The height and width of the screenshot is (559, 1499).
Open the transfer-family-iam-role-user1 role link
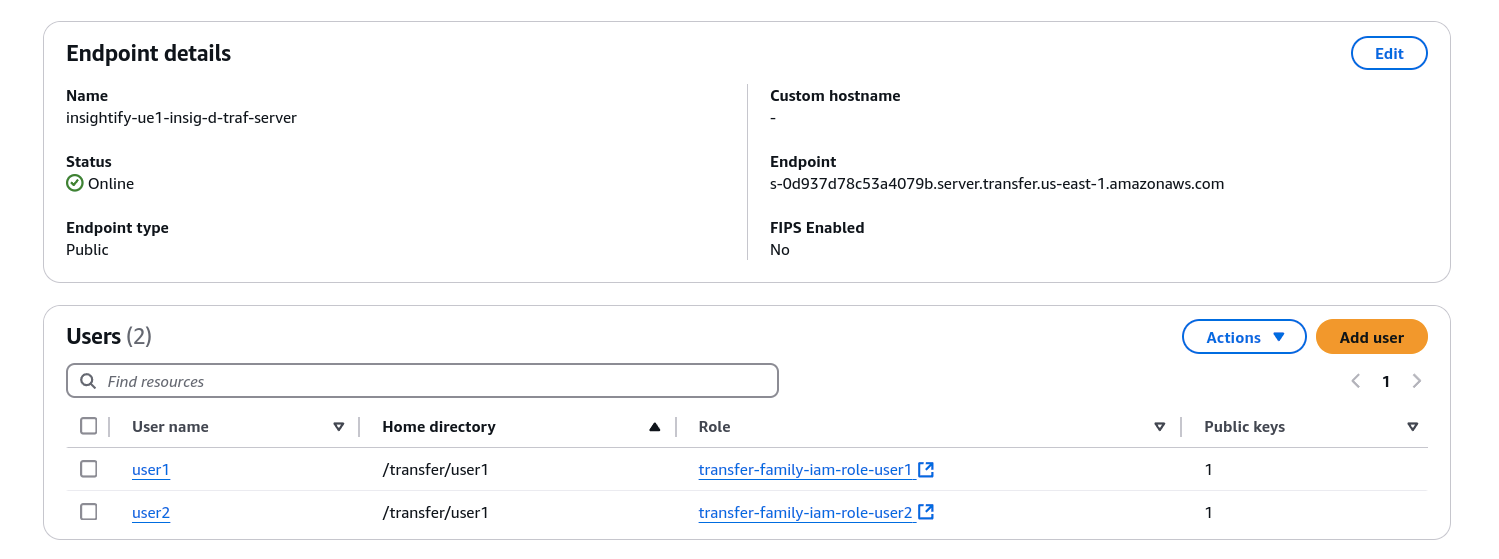805,470
